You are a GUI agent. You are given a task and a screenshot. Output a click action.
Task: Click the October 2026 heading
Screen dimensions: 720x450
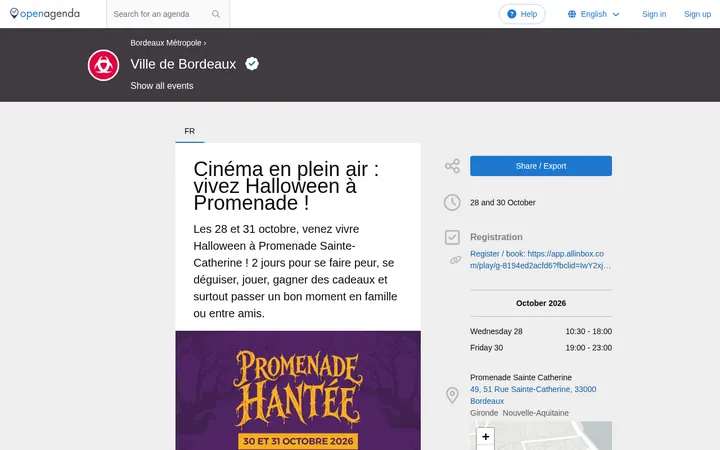tap(540, 303)
